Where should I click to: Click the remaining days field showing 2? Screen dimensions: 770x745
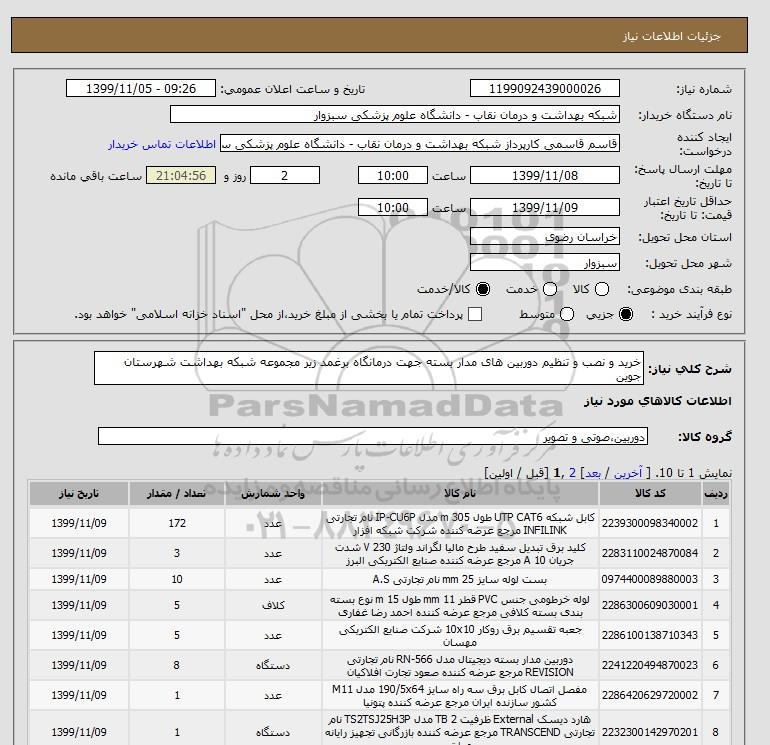pyautogui.click(x=284, y=175)
